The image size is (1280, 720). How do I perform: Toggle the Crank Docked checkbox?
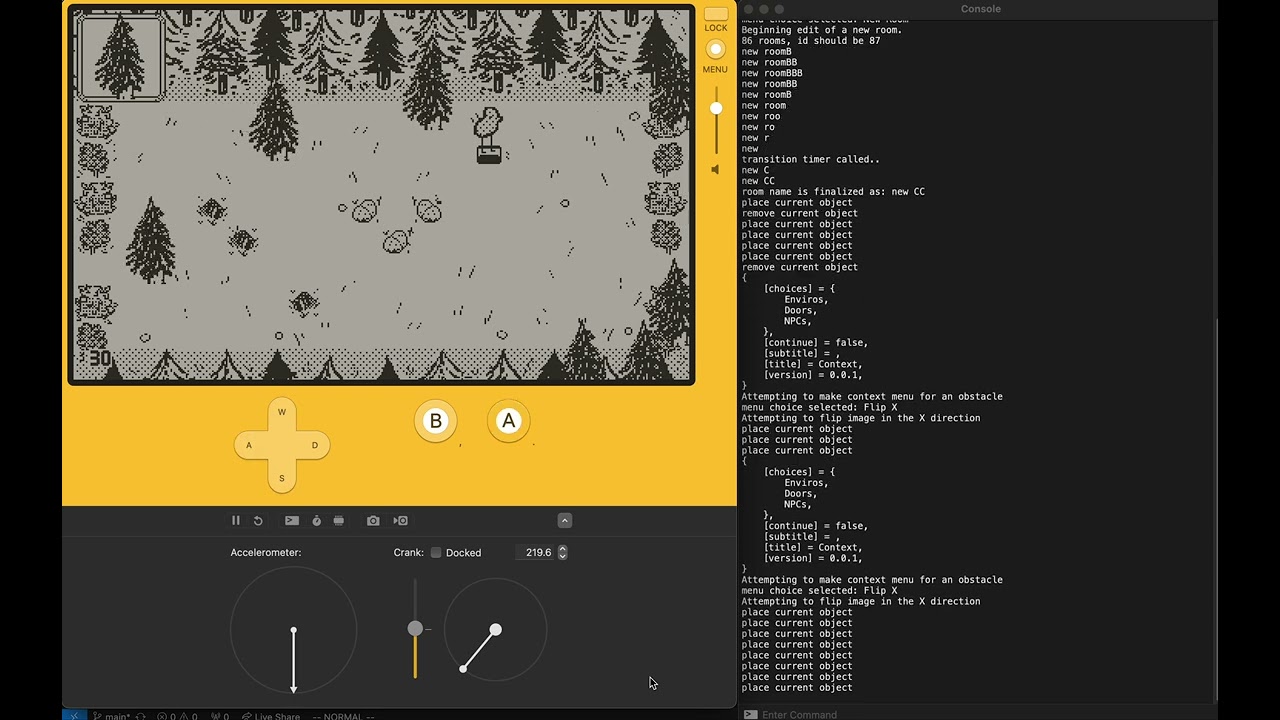[x=436, y=553]
